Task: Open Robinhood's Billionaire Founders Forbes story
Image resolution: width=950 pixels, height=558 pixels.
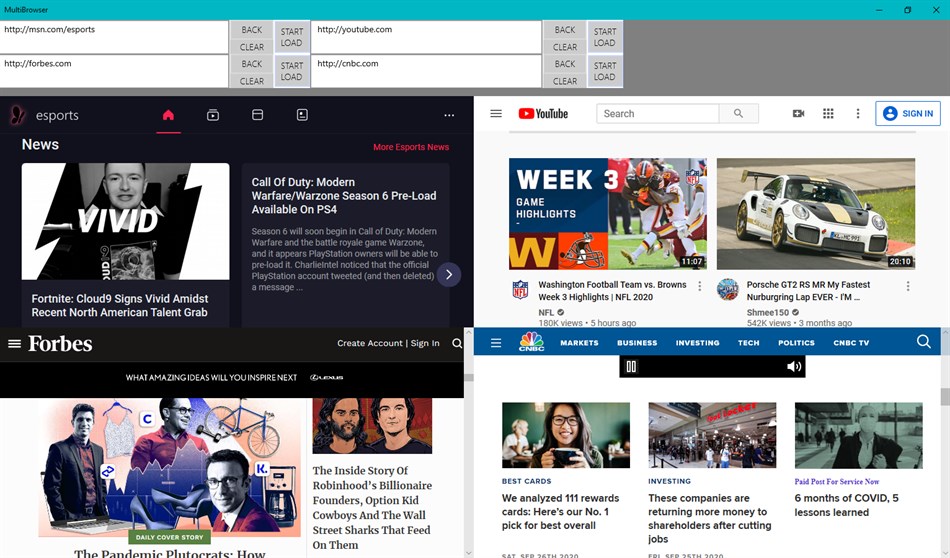Action: click(372, 508)
